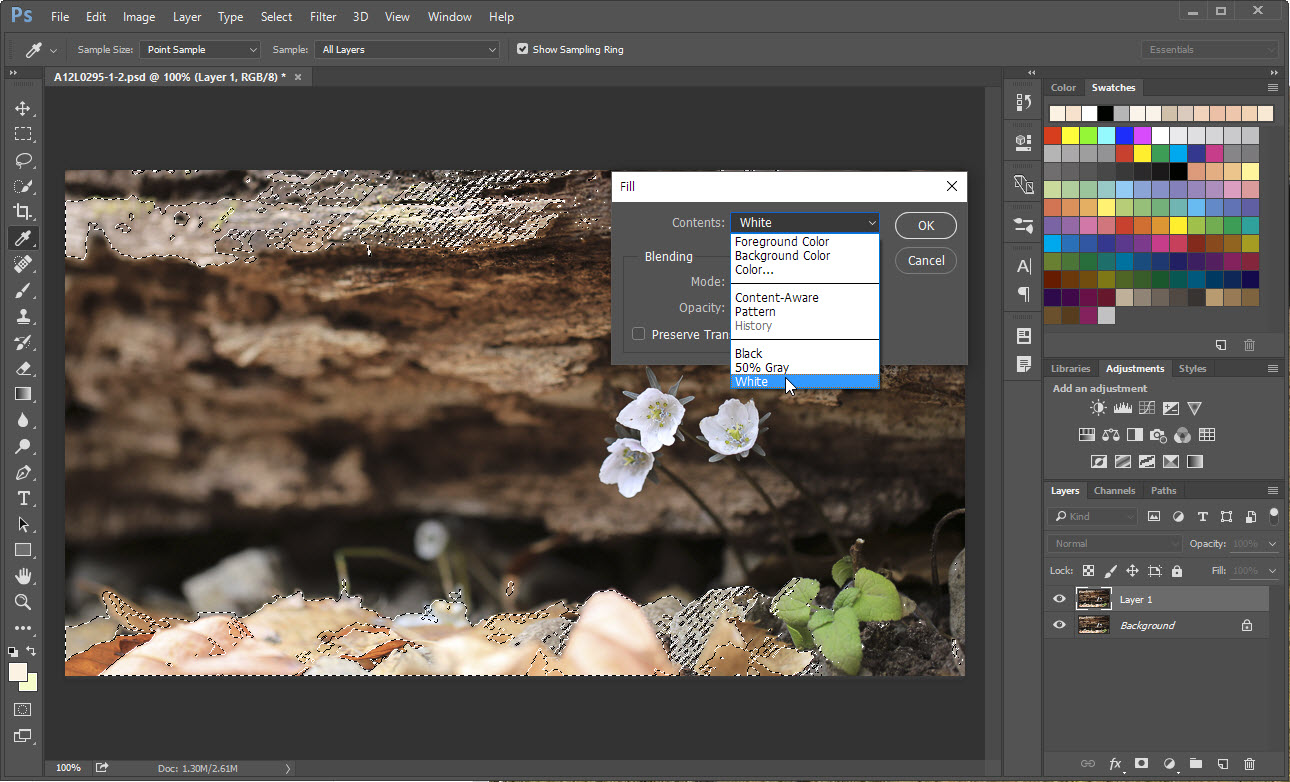Add a Brightness/Contrast adjustment
The height and width of the screenshot is (782, 1290).
click(1098, 408)
